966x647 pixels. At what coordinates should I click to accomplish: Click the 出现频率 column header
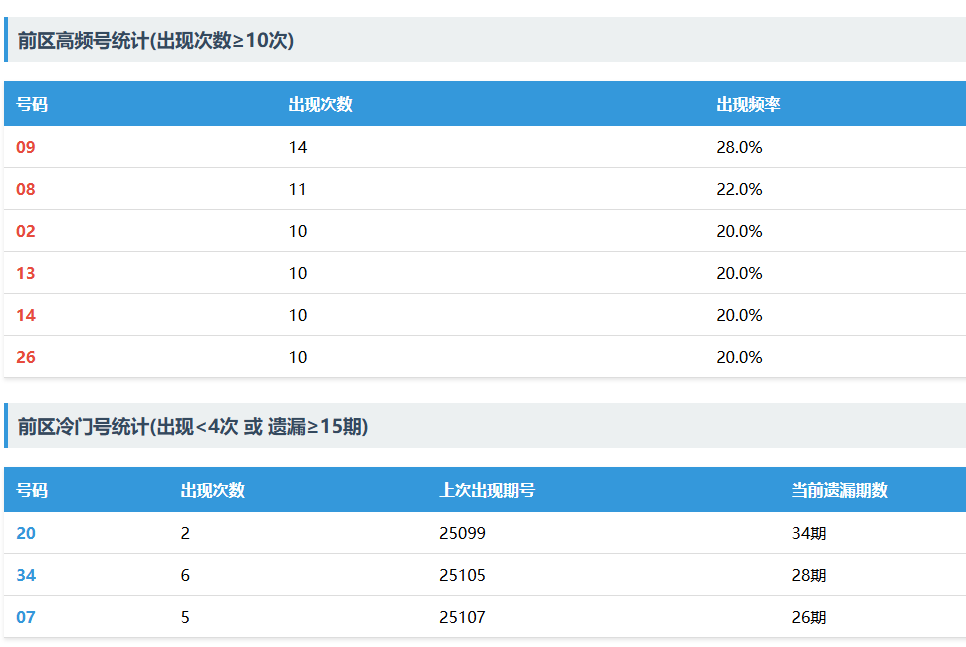coord(748,104)
